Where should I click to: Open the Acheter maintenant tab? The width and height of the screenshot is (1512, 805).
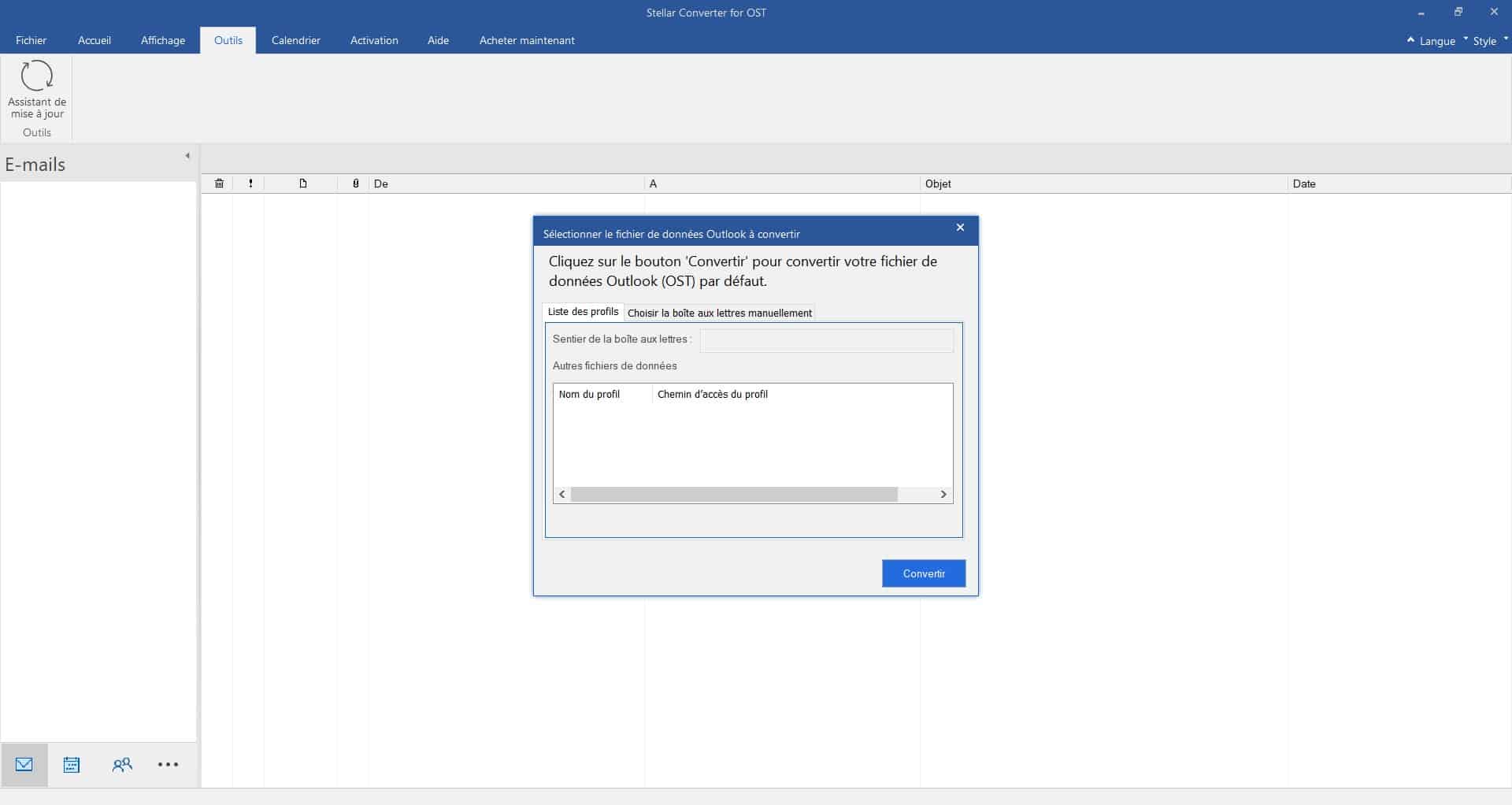click(527, 40)
